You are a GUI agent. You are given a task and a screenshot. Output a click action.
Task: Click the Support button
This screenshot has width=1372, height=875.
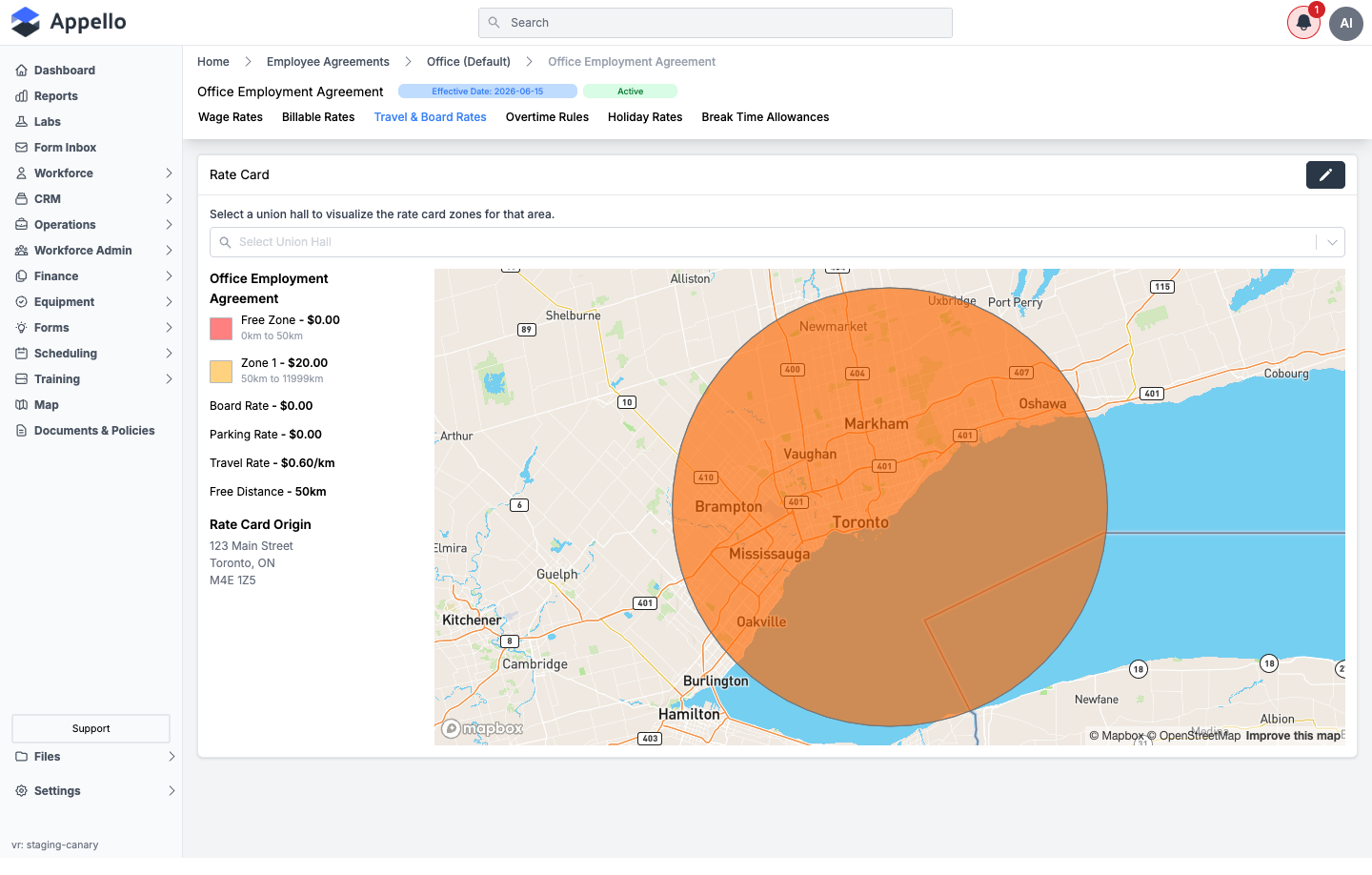(91, 728)
